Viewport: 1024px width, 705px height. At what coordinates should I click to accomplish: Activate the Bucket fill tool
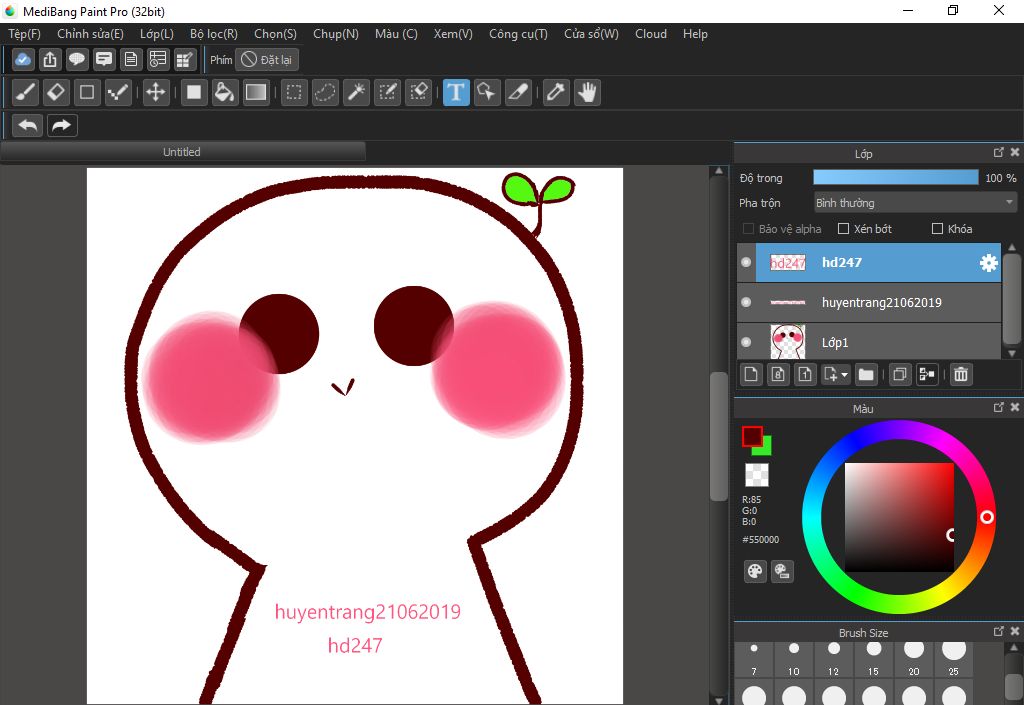225,93
